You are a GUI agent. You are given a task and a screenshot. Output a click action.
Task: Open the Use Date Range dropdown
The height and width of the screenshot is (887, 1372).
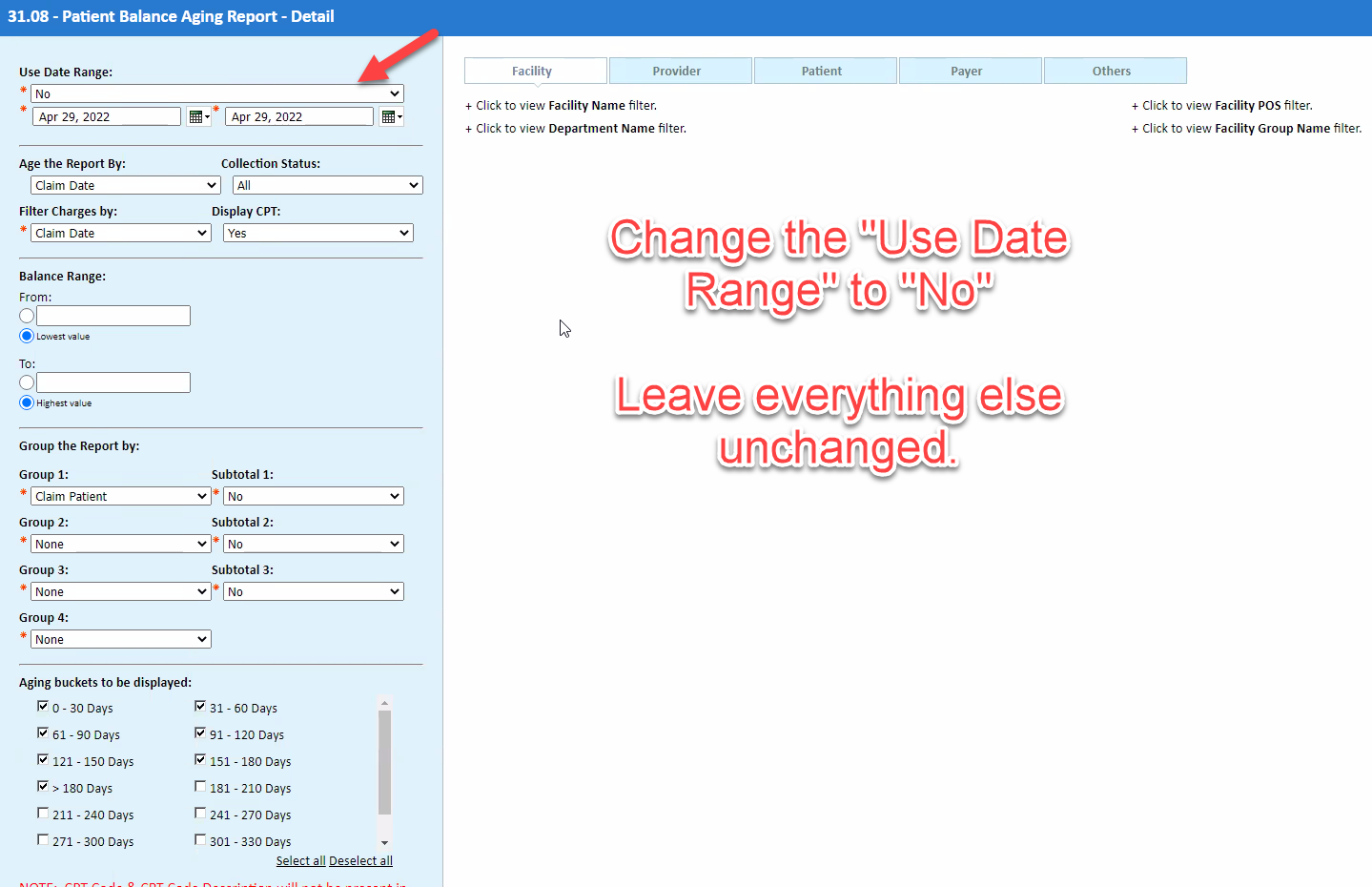(x=216, y=93)
